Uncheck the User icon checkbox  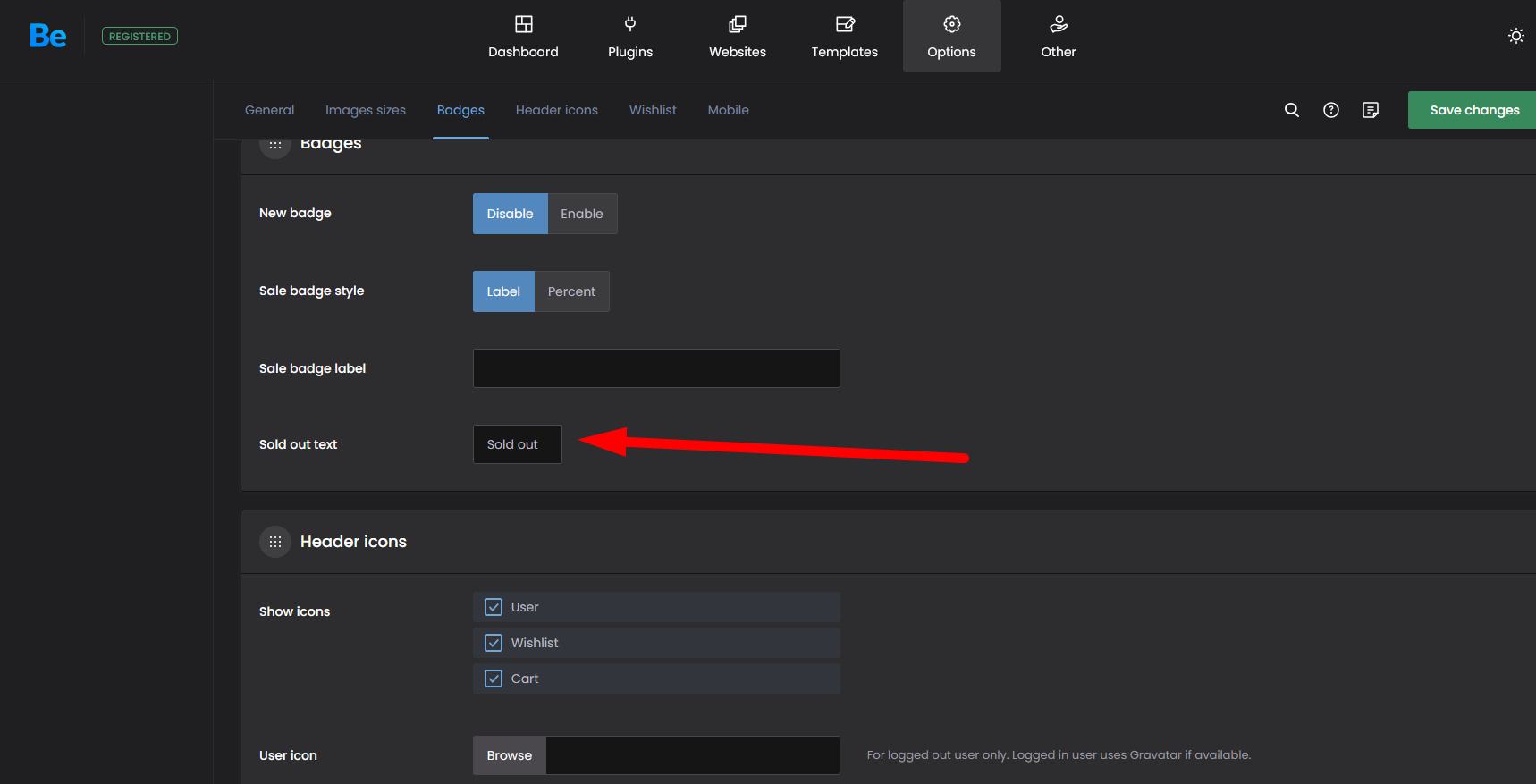pyautogui.click(x=494, y=607)
